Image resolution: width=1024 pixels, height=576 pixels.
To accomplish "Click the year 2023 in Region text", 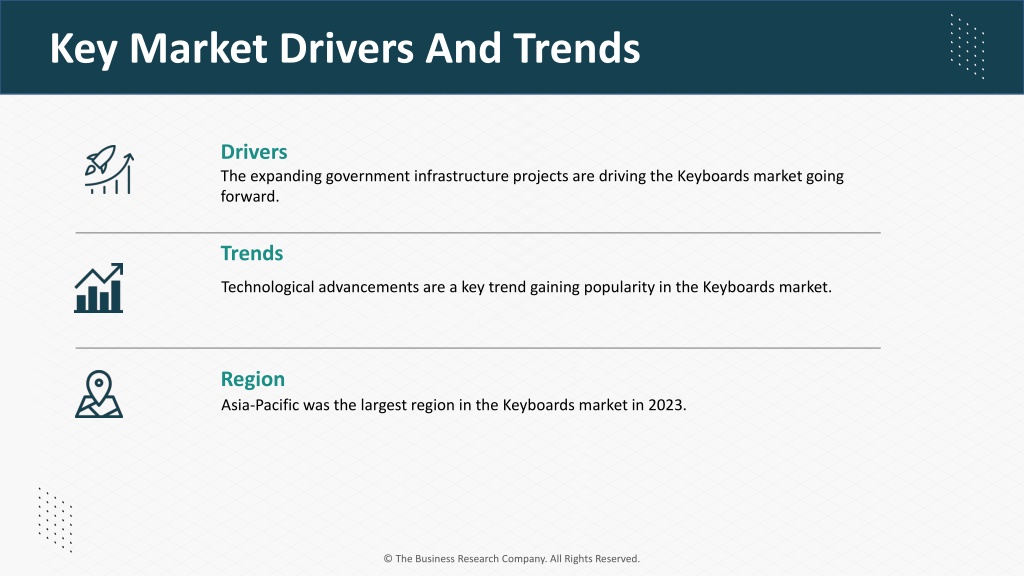I will coord(667,405).
